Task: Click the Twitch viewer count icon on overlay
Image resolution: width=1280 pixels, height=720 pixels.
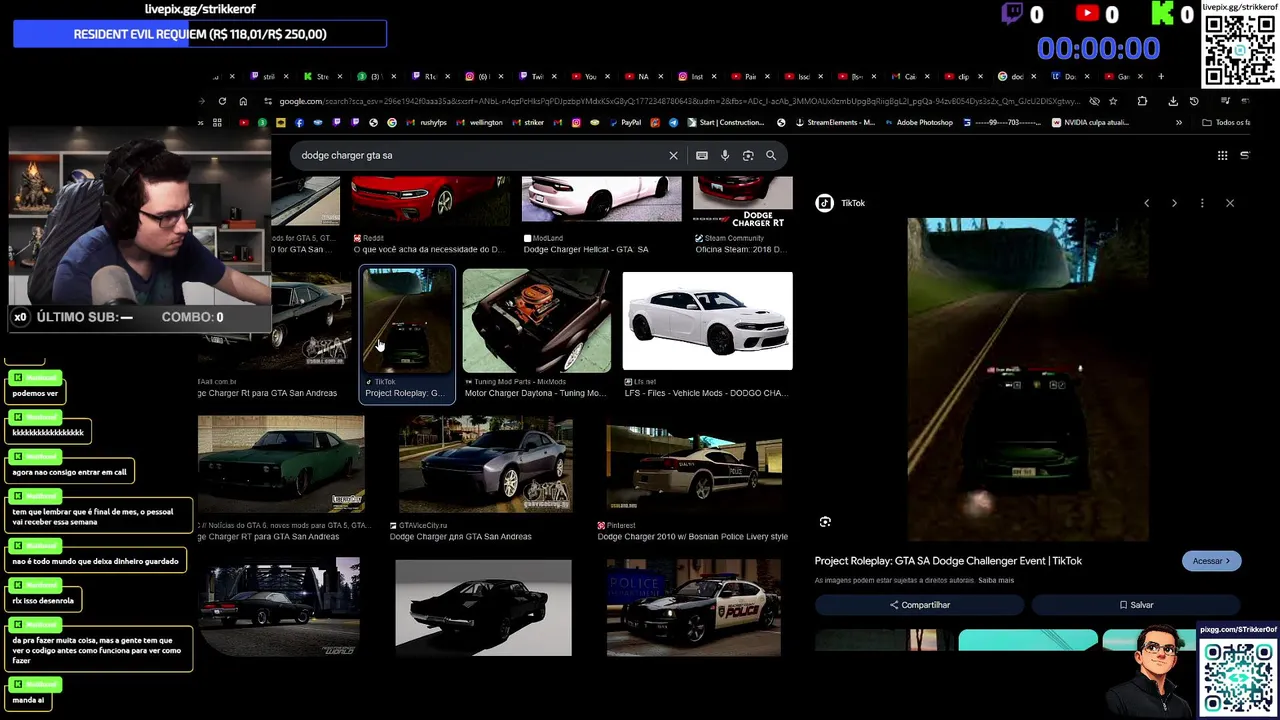Action: pyautogui.click(x=1012, y=14)
